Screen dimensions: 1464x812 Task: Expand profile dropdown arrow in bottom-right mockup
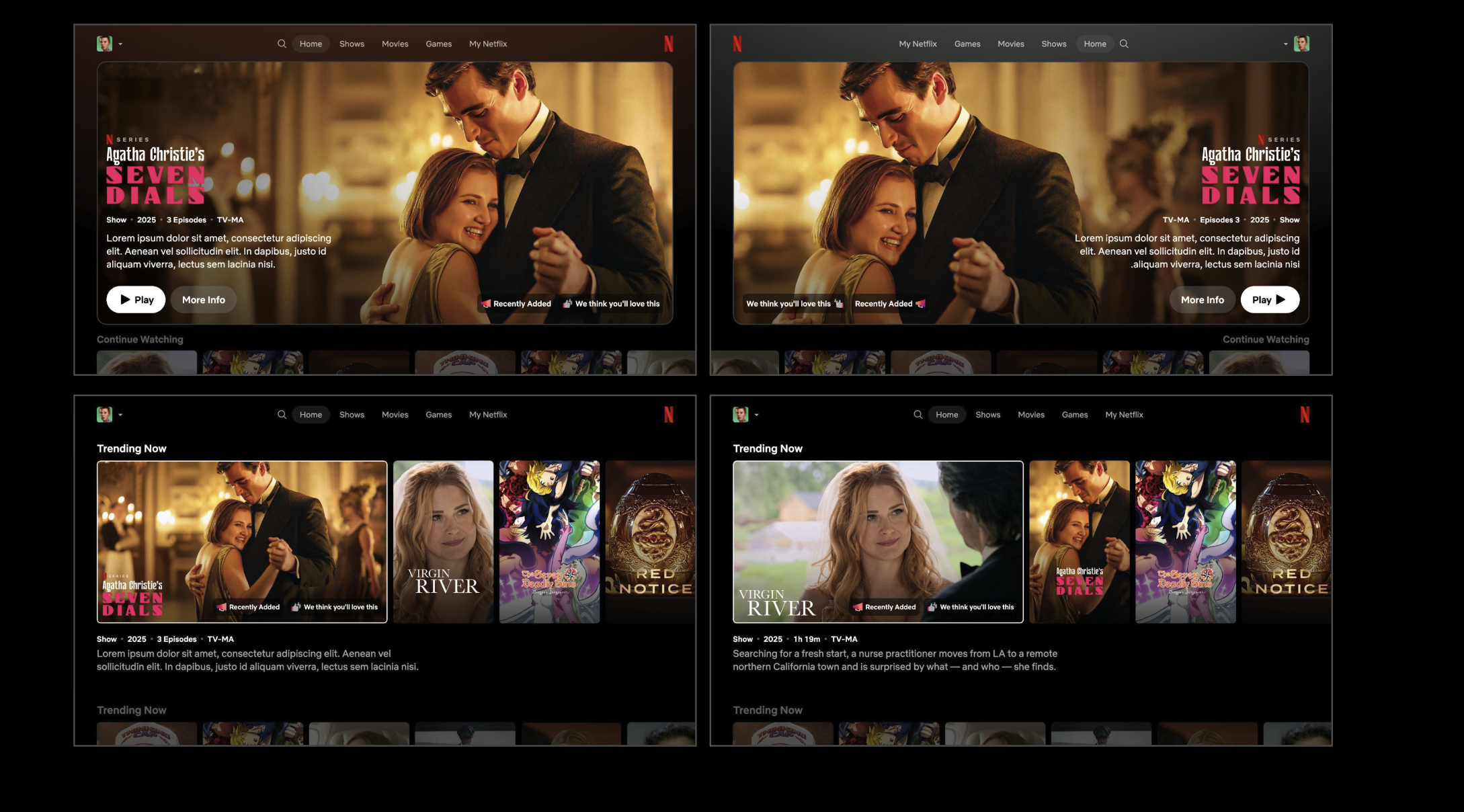click(756, 415)
